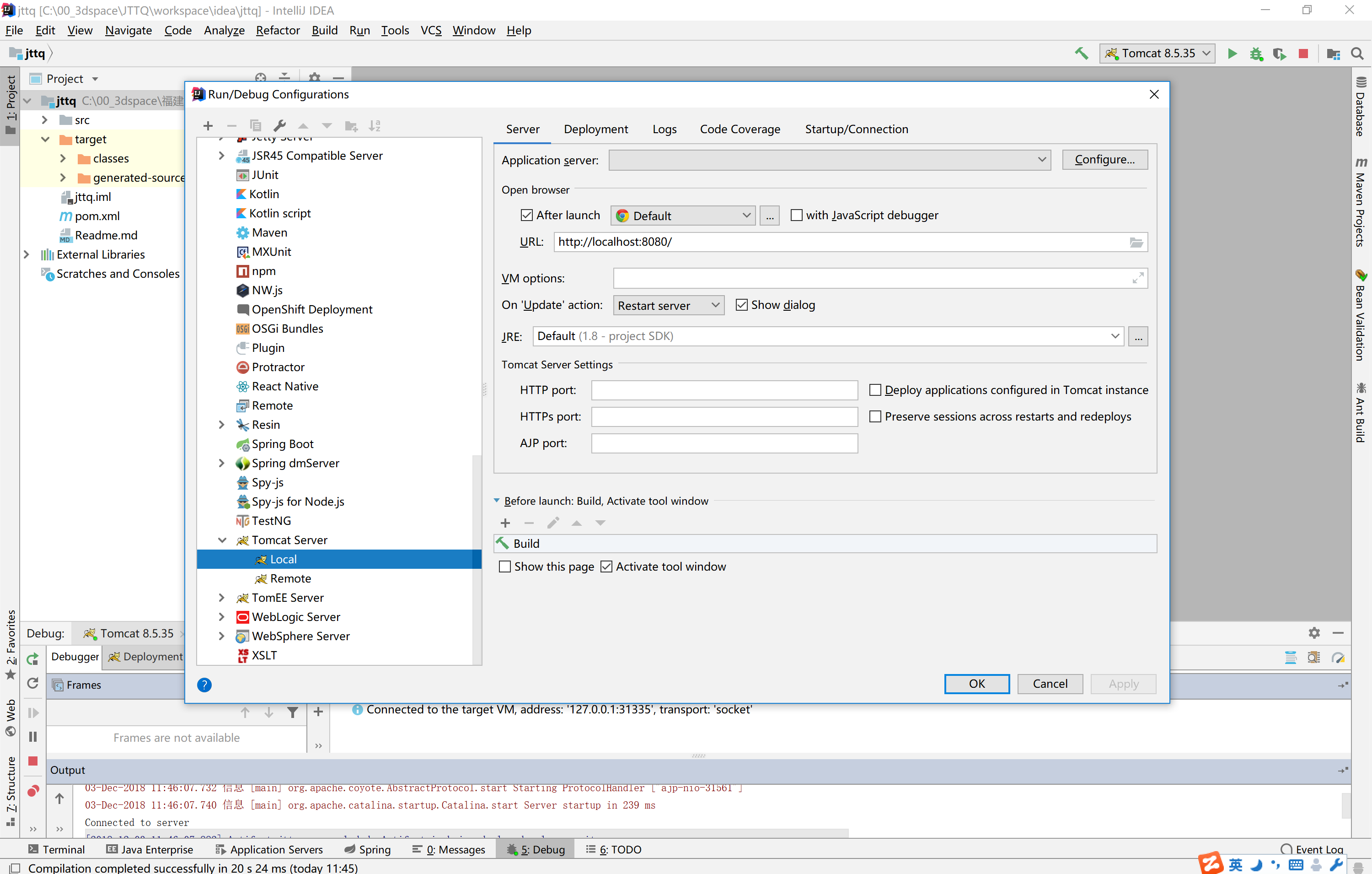Click the blue help question mark icon

(x=204, y=685)
